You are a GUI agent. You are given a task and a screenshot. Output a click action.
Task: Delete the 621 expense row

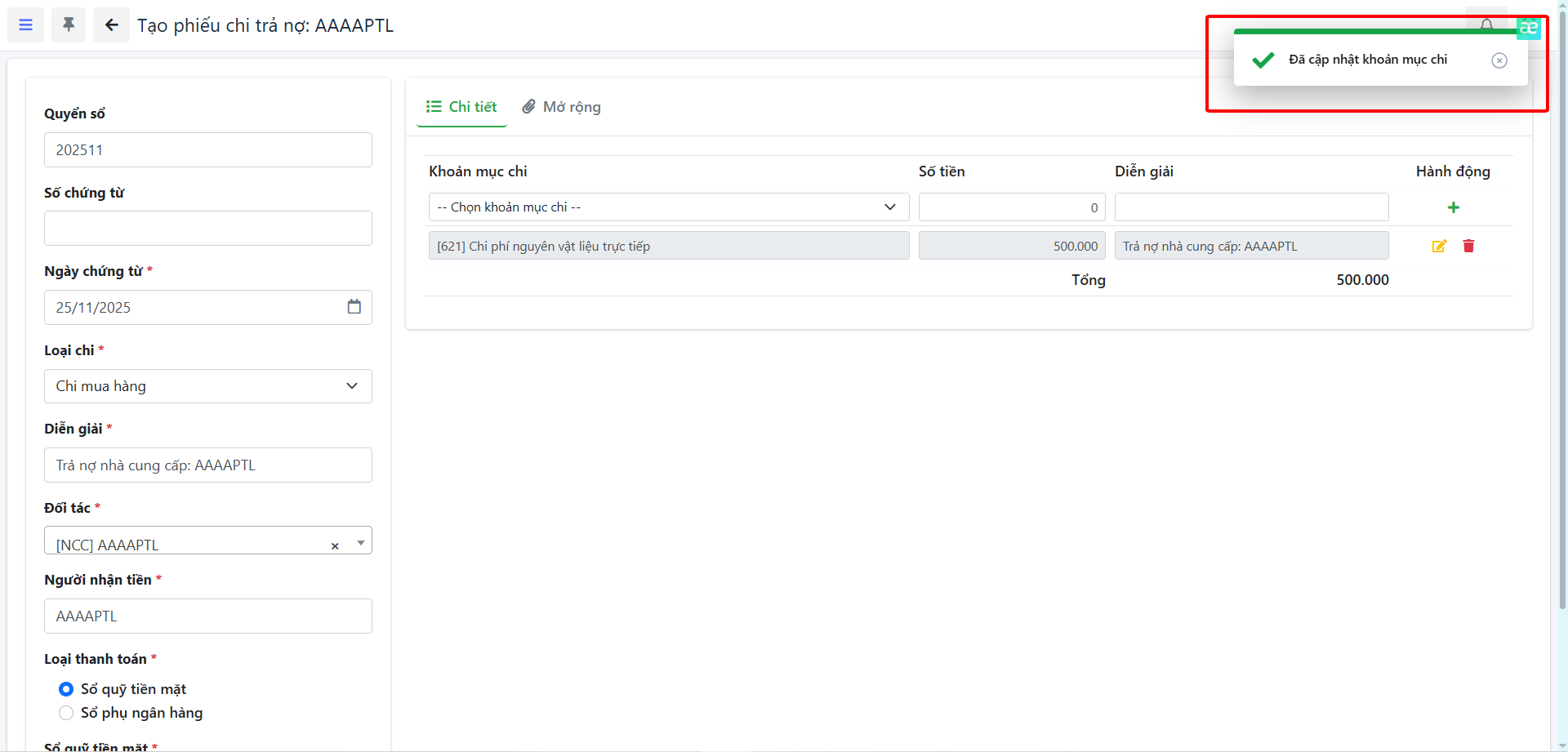click(x=1468, y=246)
